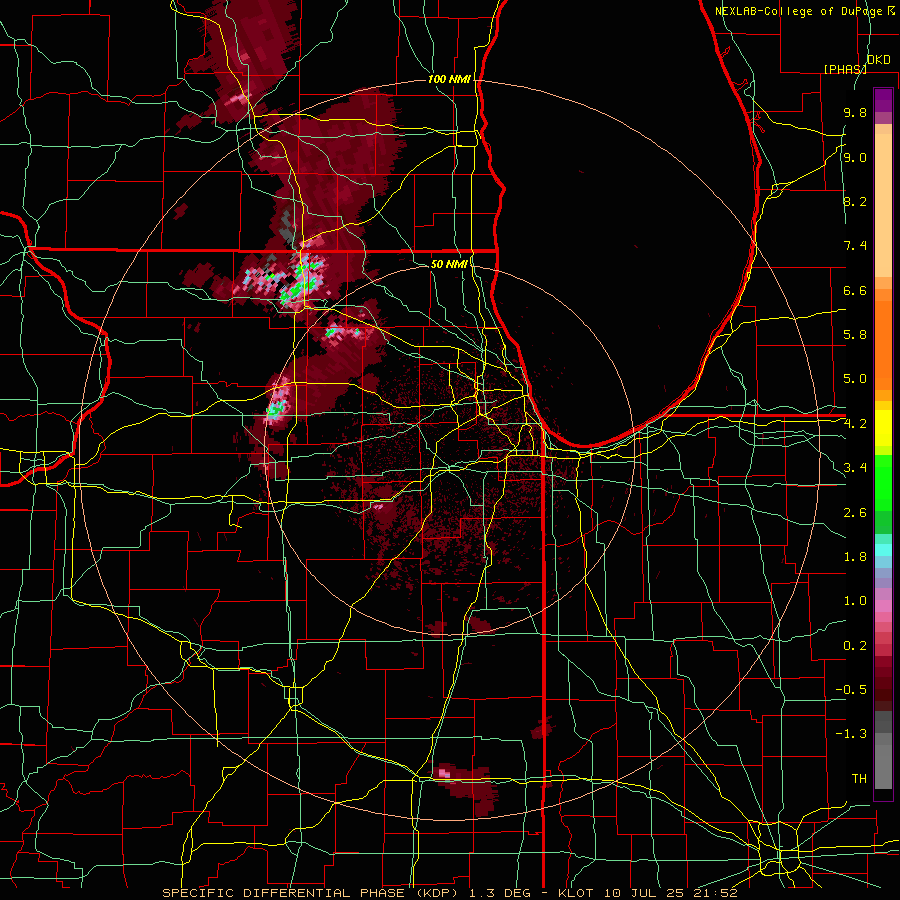
Task: Click the Specific Differential Phase KLOT caption
Action: (449, 893)
